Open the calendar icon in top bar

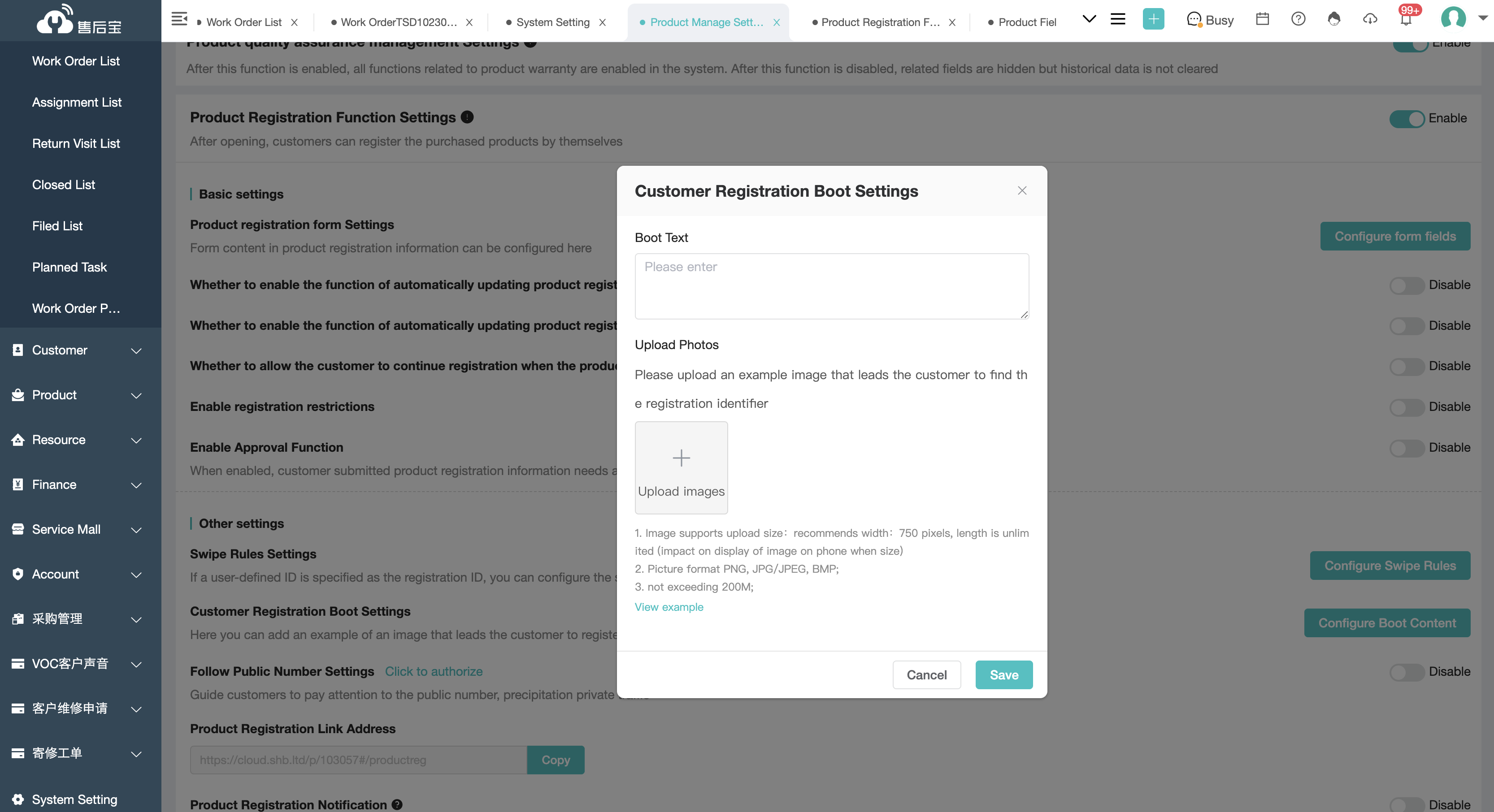pos(1262,19)
